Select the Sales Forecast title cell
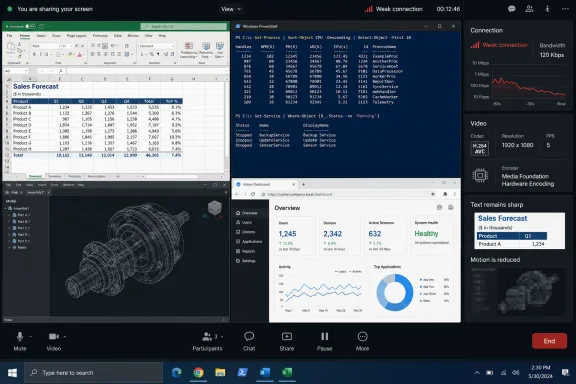Image resolution: width=576 pixels, height=384 pixels. click(36, 86)
